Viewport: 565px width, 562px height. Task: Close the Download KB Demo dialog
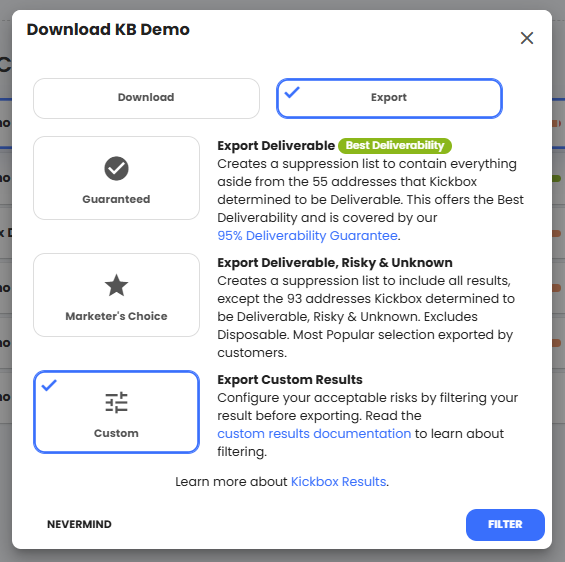click(527, 38)
